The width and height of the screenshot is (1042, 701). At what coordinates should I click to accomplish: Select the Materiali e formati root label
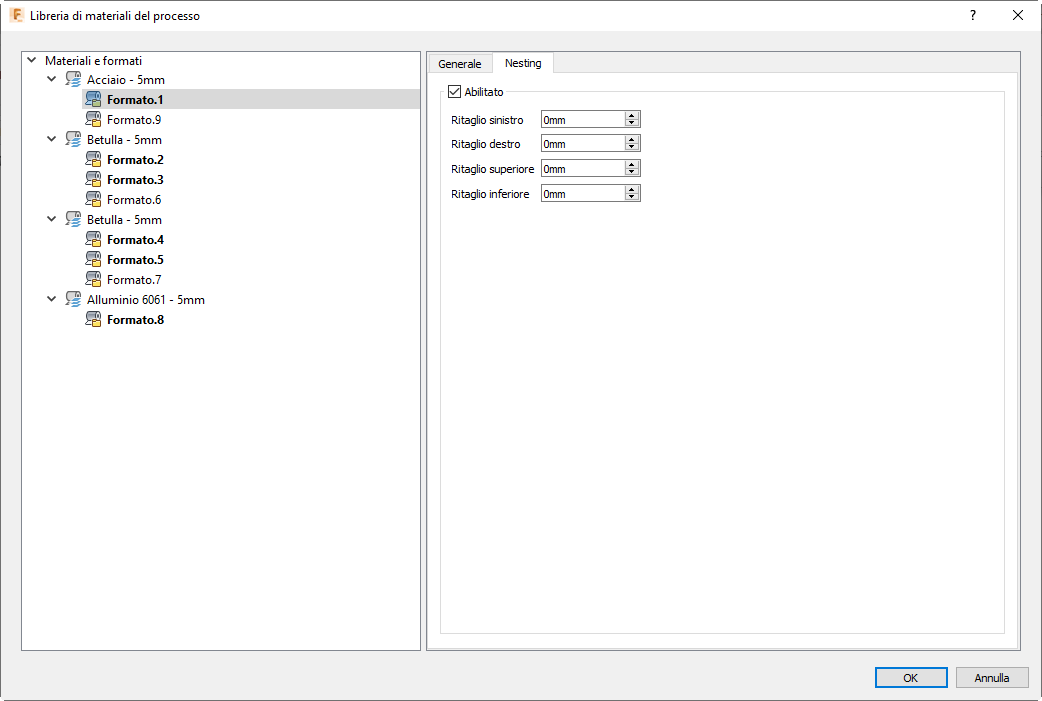[x=93, y=60]
